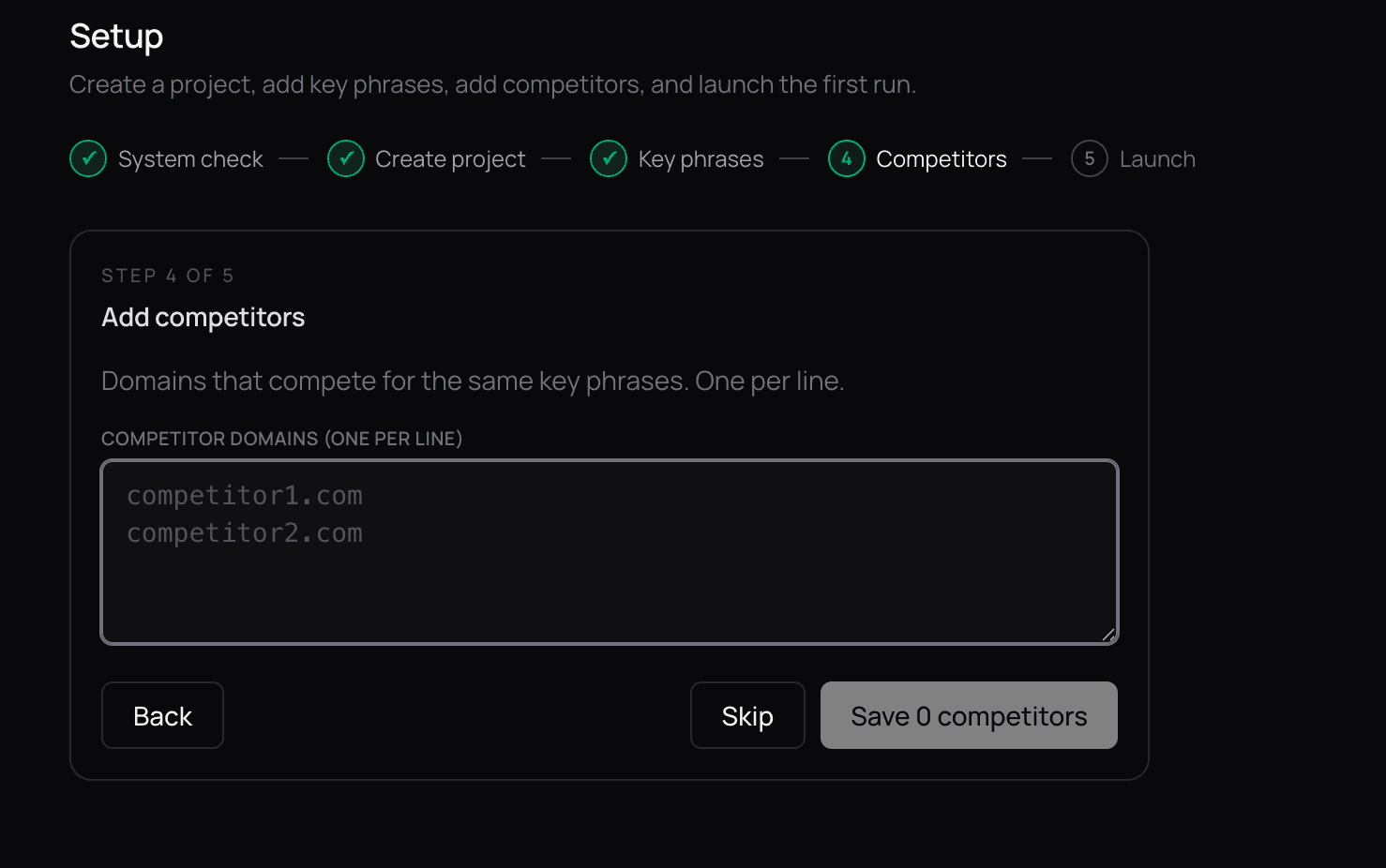
Task: Click the Setup page heading
Action: point(116,37)
